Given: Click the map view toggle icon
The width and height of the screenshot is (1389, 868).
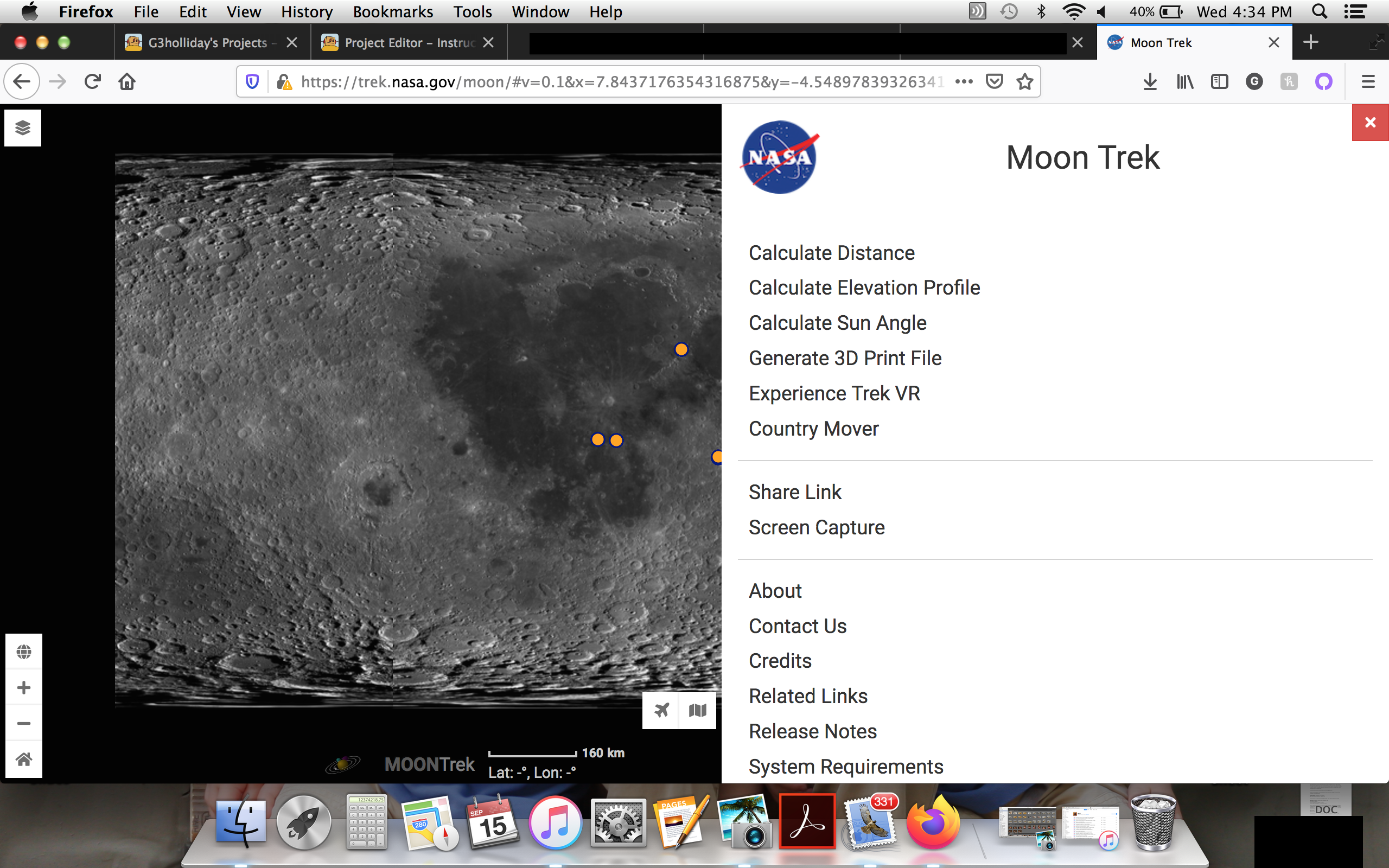Looking at the screenshot, I should coord(698,710).
